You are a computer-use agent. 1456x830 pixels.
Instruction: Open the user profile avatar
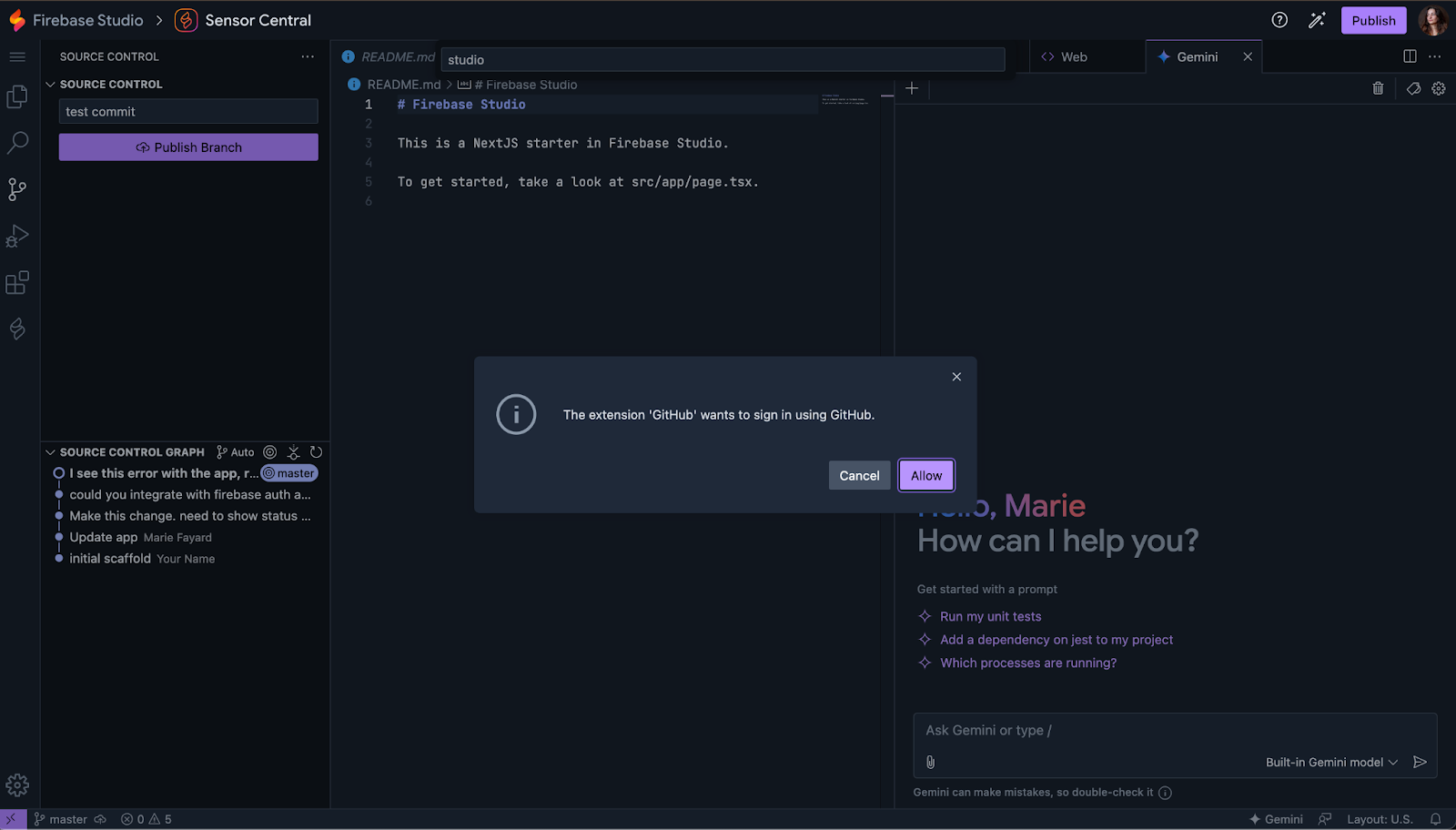click(1433, 20)
